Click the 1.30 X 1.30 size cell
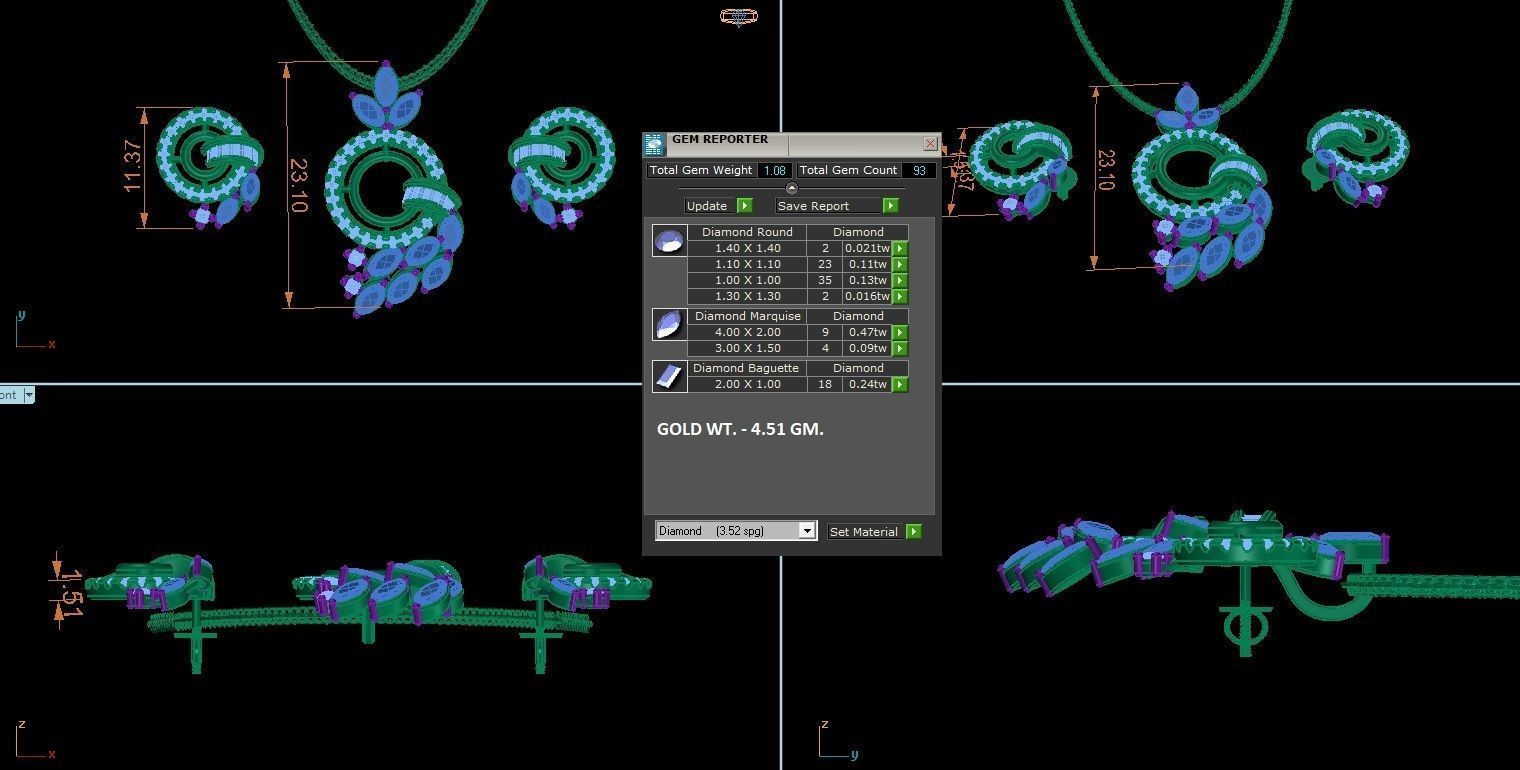 [x=747, y=296]
